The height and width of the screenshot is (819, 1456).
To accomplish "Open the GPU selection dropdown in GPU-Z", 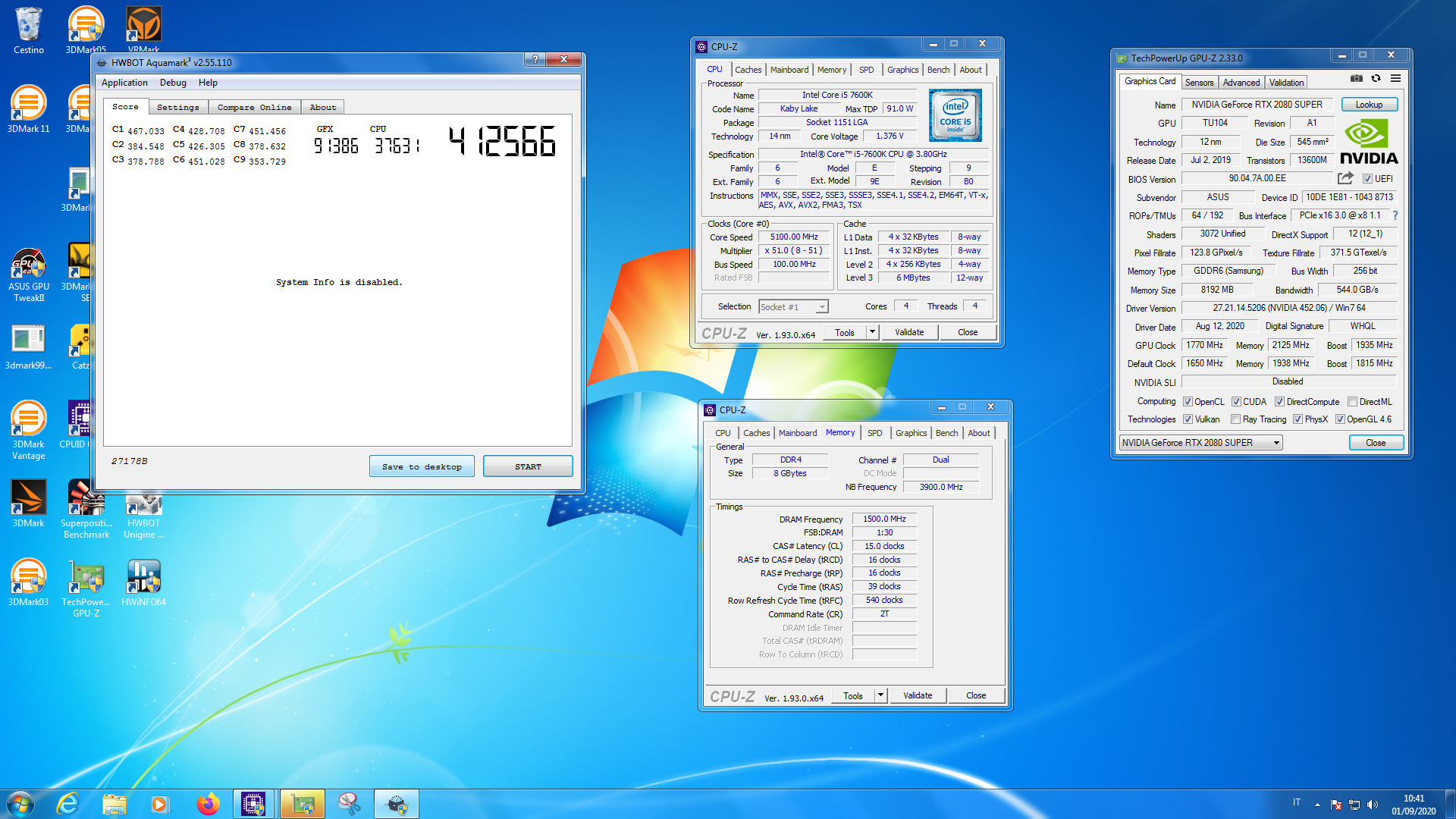I will [1201, 443].
